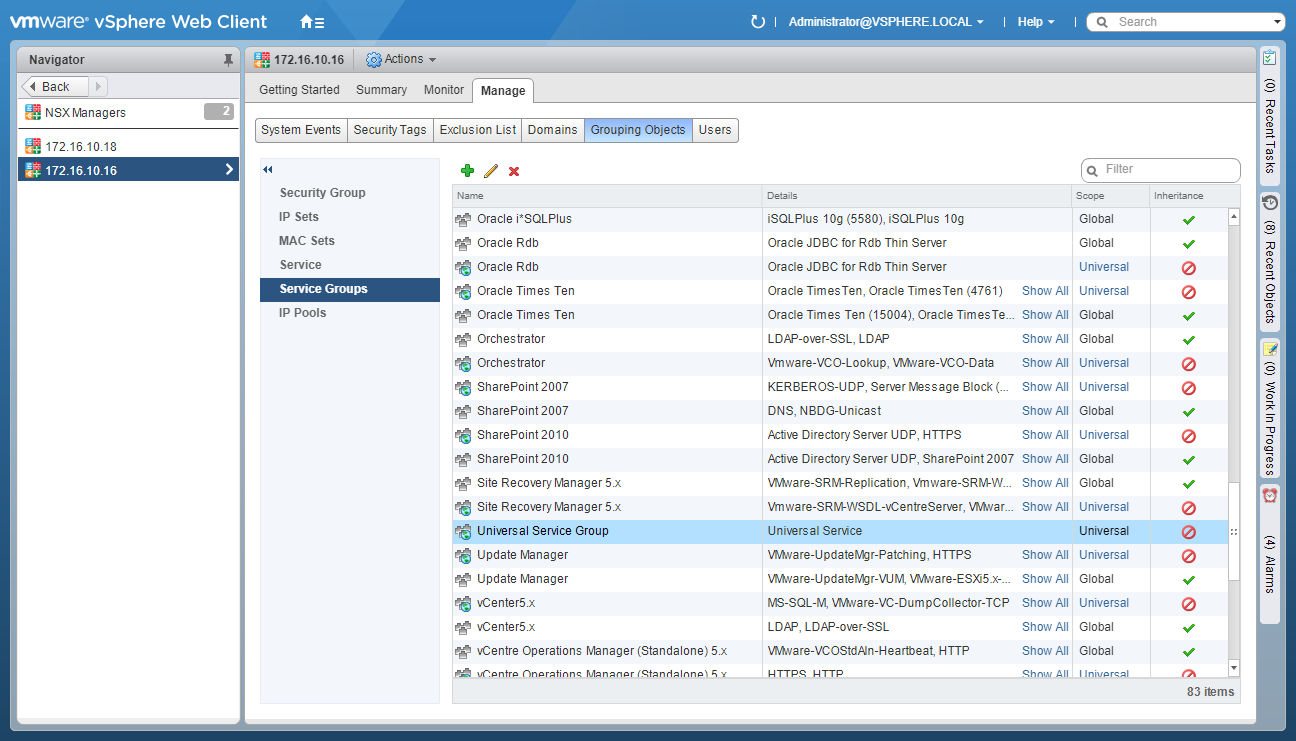This screenshot has width=1296, height=741.
Task: Switch to the Security Tags tab
Action: pos(390,130)
